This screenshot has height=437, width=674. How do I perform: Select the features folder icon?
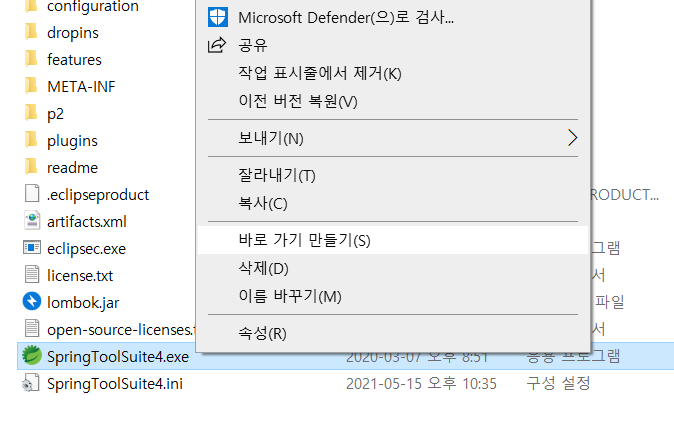31,59
